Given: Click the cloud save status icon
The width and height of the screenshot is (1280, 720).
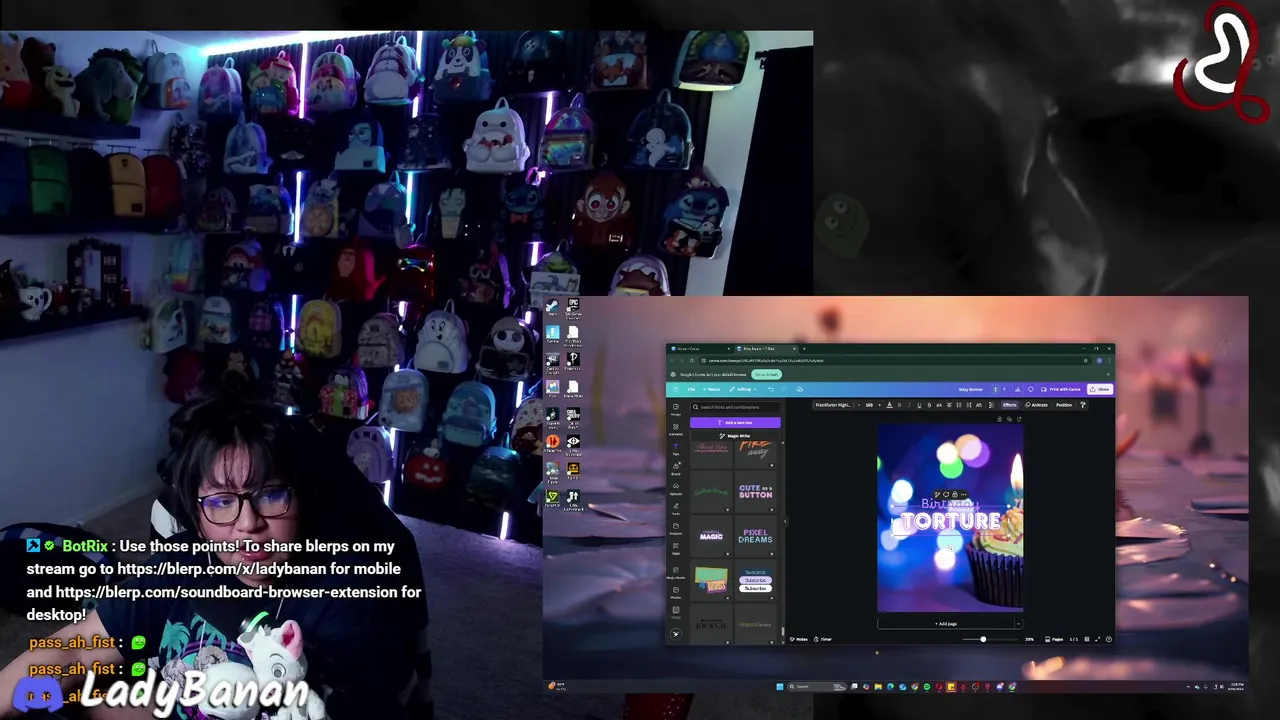Looking at the screenshot, I should point(799,389).
